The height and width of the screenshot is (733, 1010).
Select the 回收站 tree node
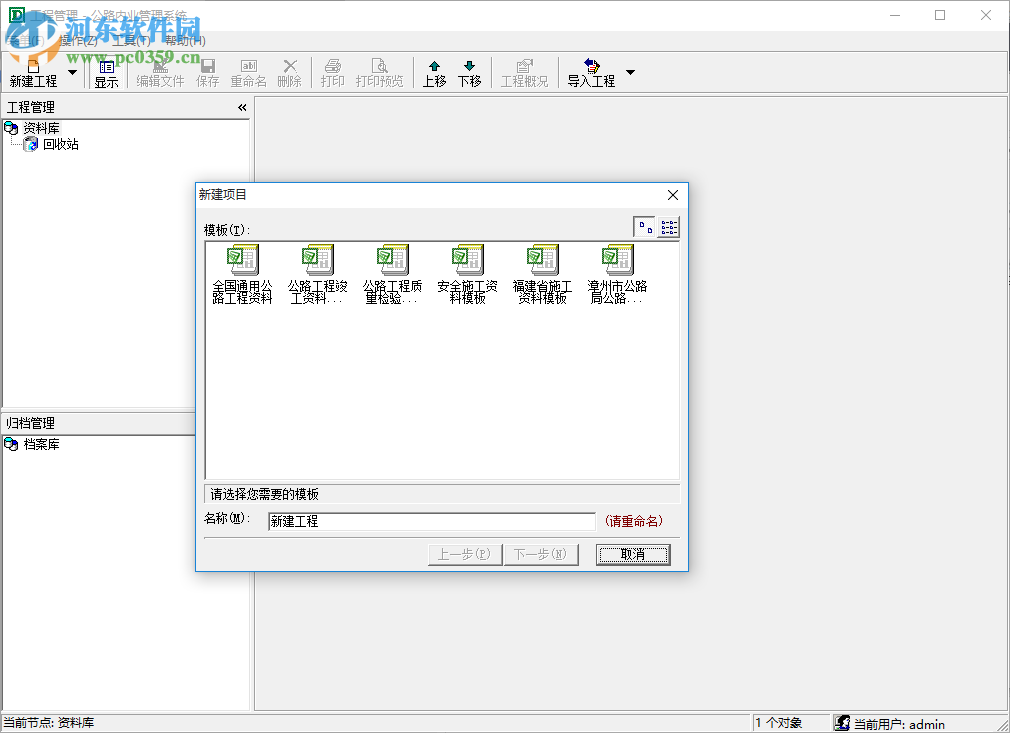click(61, 144)
